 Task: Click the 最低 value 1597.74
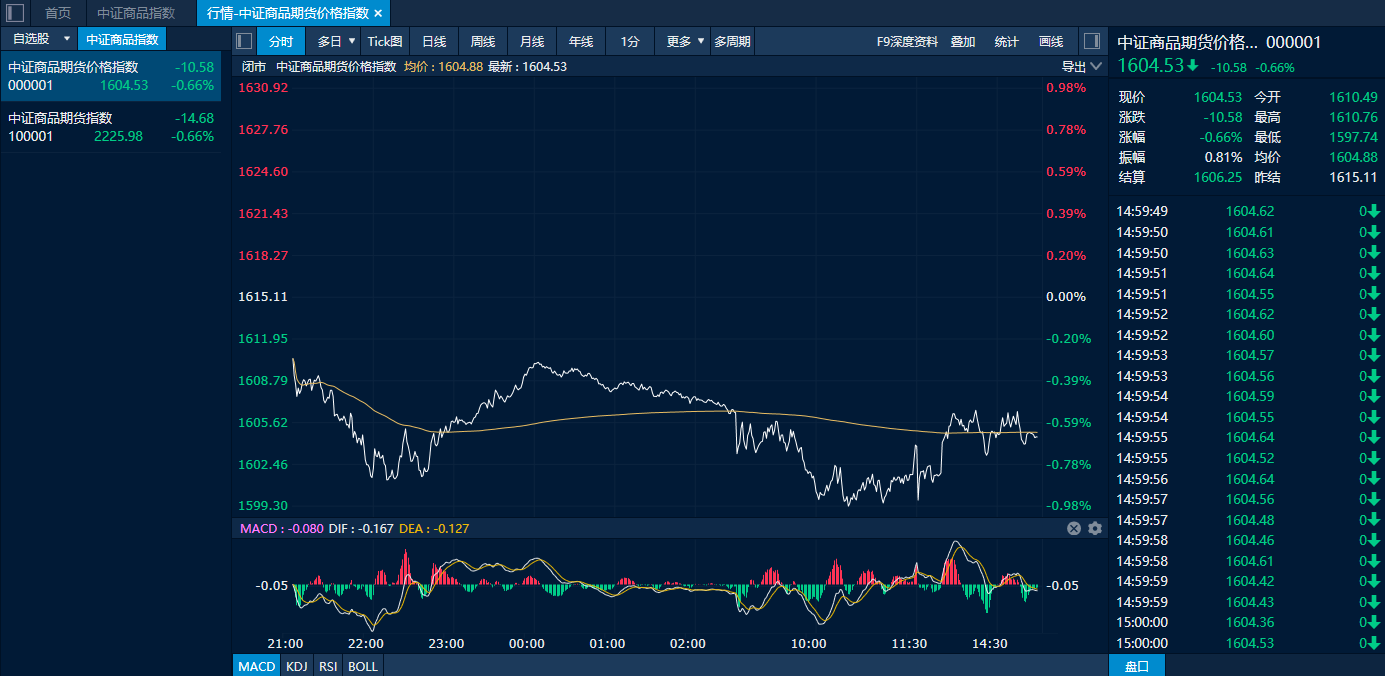(x=1354, y=137)
